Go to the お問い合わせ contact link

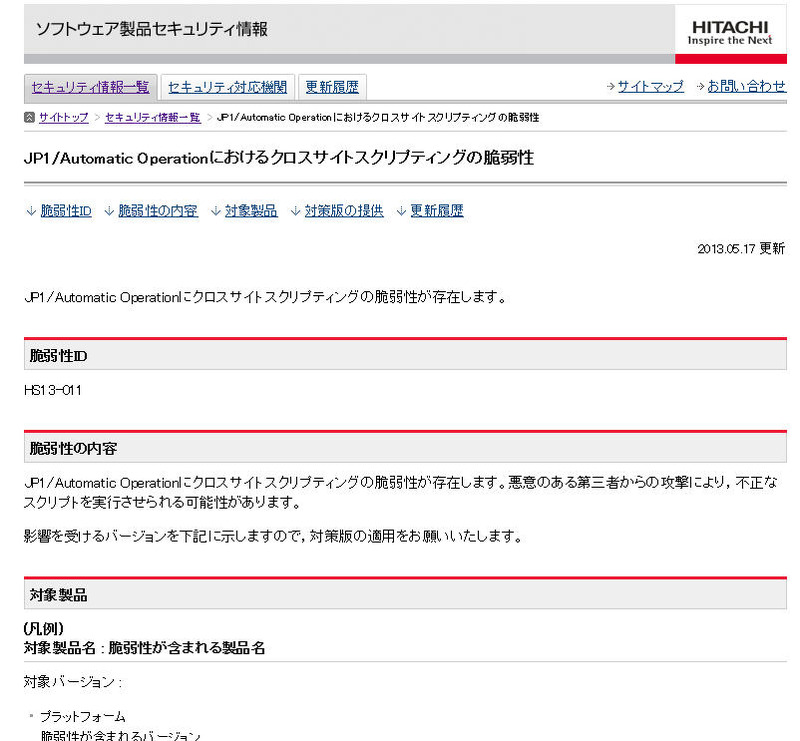click(746, 87)
